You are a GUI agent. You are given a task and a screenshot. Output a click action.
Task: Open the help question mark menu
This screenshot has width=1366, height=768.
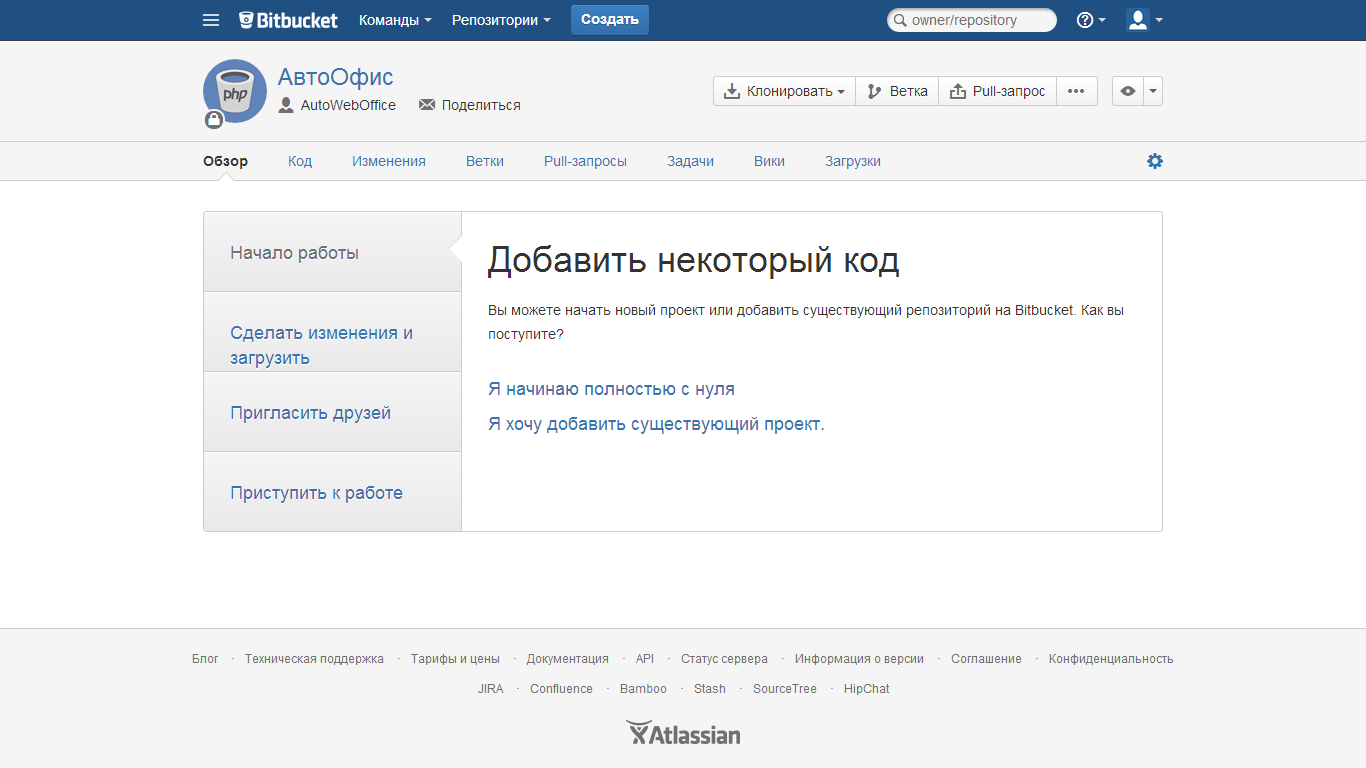[x=1091, y=20]
